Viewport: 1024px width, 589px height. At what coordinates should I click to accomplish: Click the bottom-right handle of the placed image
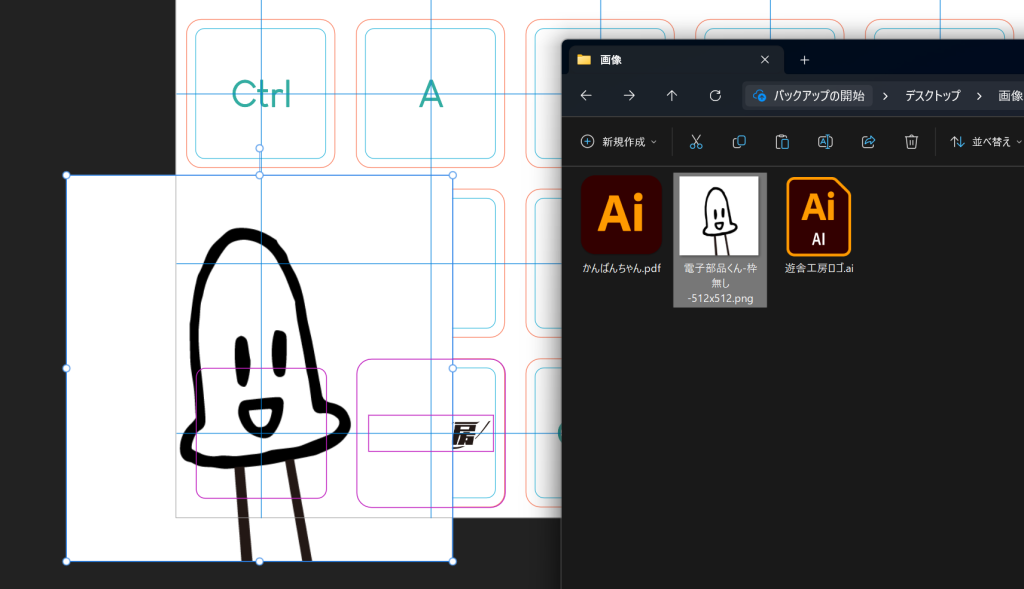coord(453,561)
